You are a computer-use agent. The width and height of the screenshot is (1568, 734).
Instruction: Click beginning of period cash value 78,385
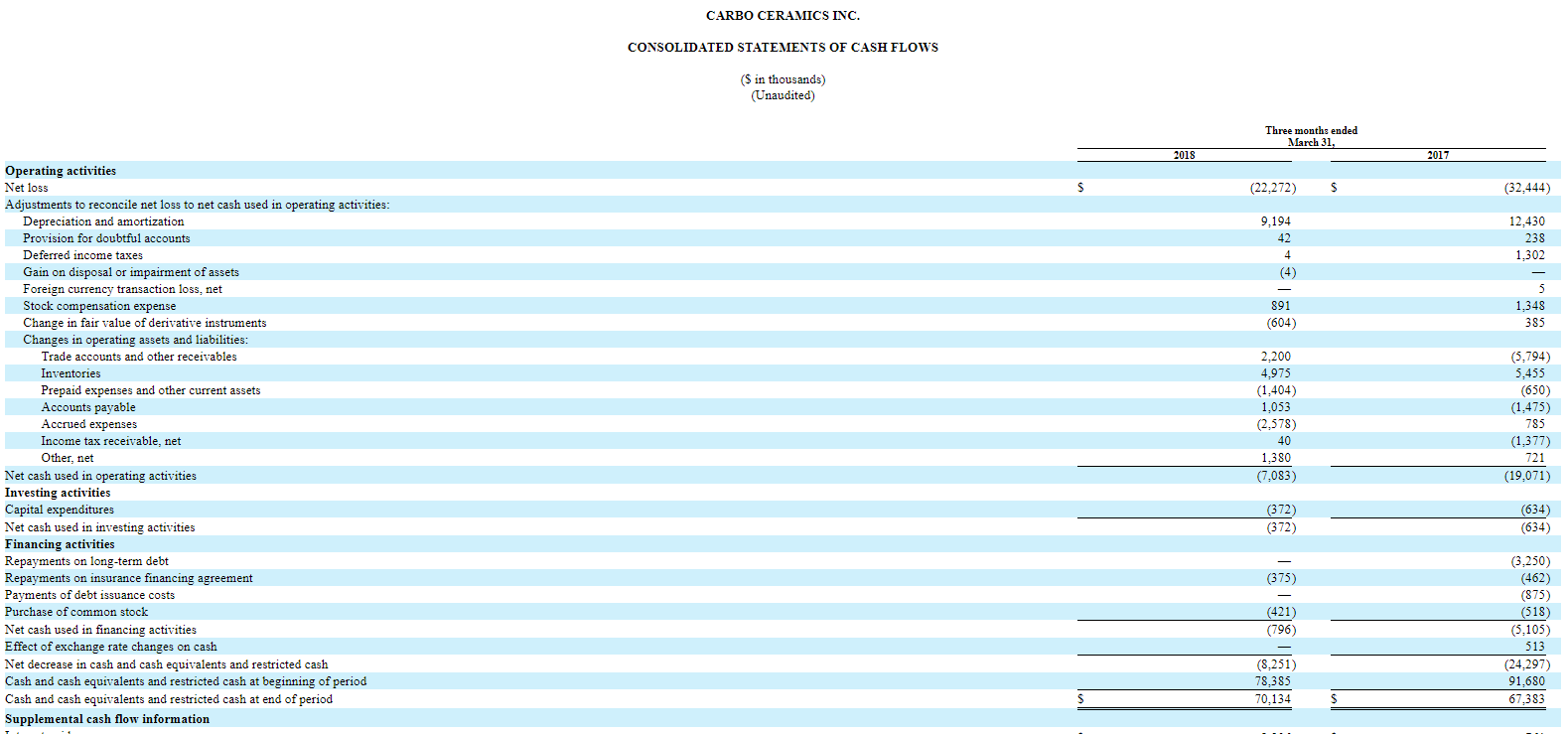pos(1273,681)
